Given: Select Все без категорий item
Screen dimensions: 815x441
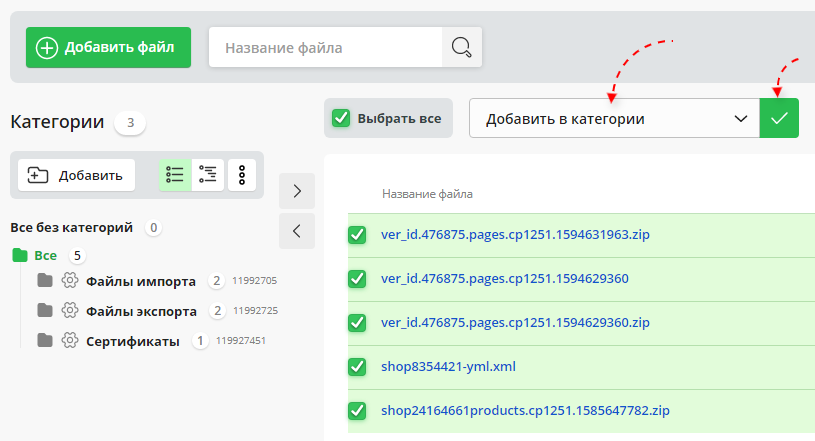Looking at the screenshot, I should (x=71, y=227).
